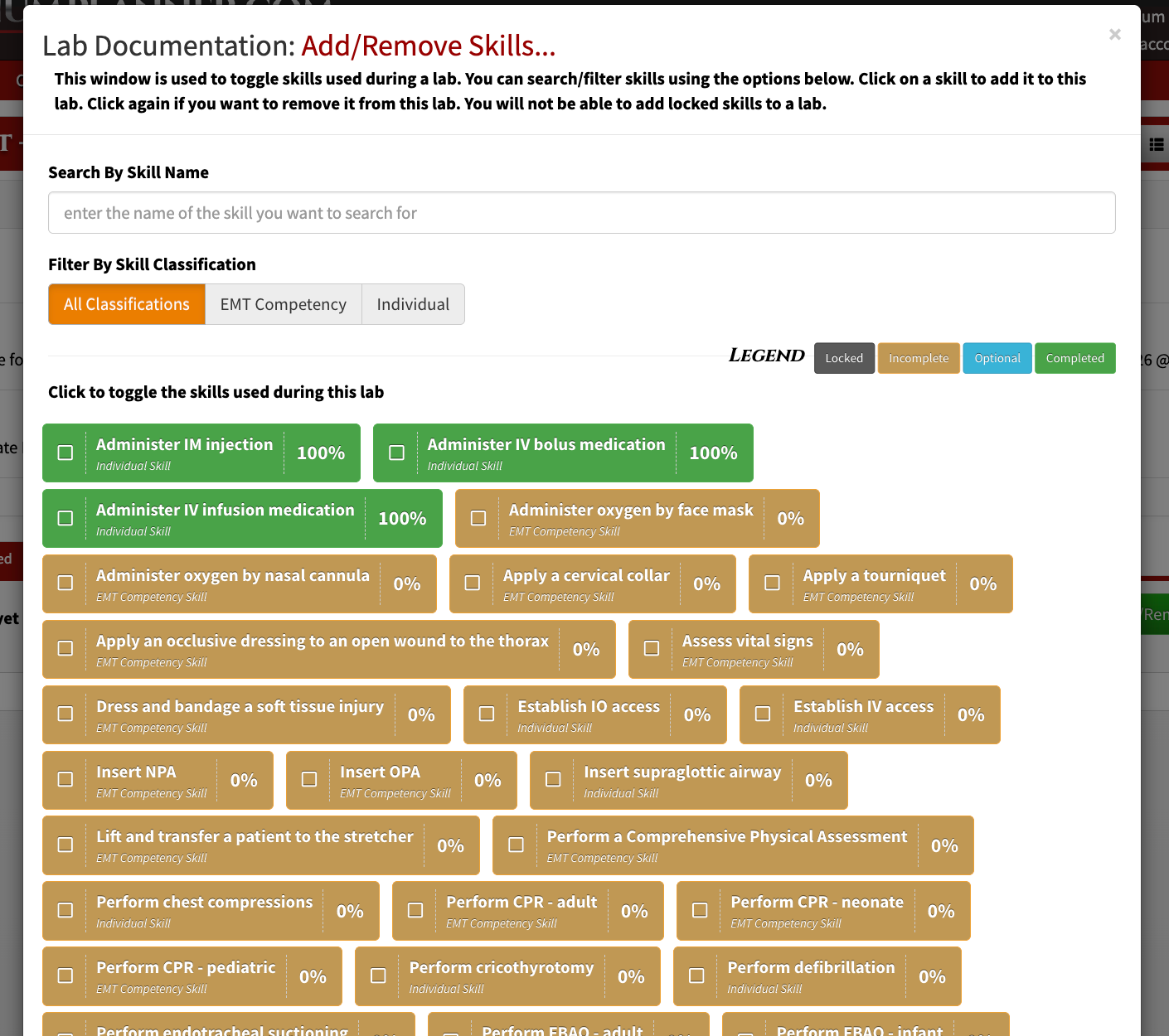Check the Perform chest compressions checkbox
This screenshot has height=1036, width=1169.
(x=65, y=911)
